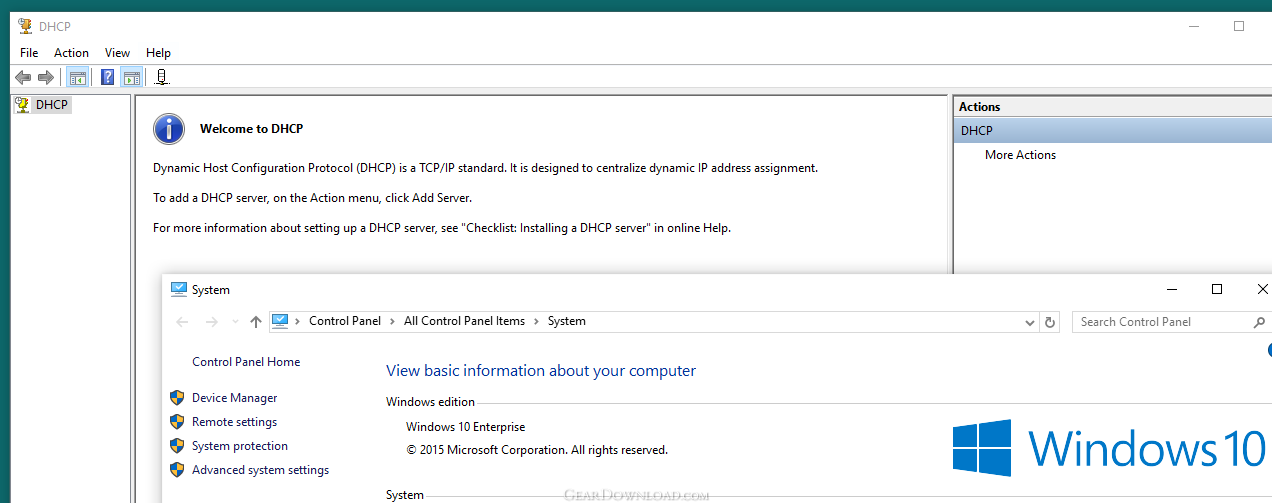Click Windows 10 Enterprise edition text

click(x=465, y=427)
